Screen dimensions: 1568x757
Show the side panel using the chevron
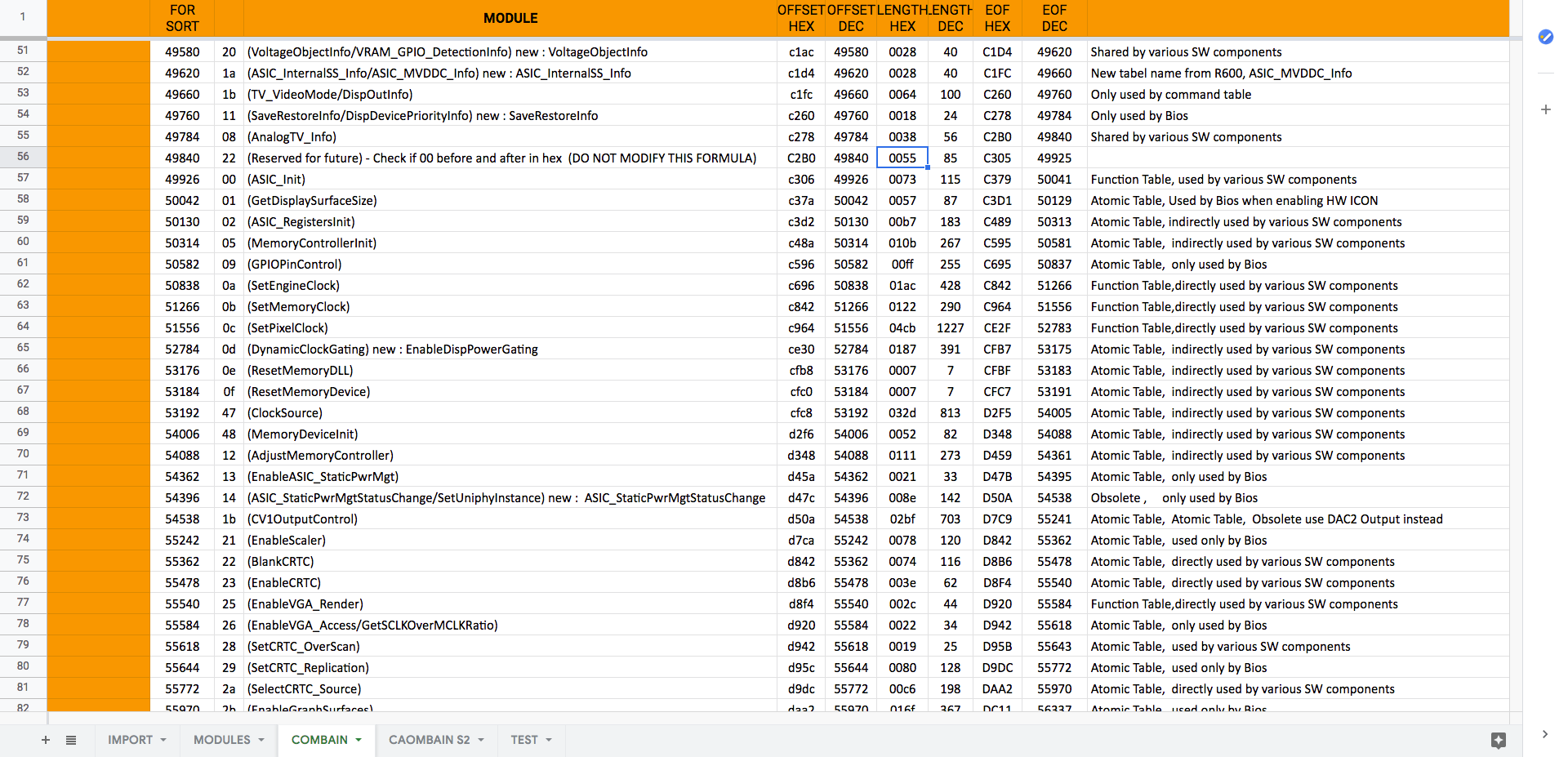[1545, 734]
